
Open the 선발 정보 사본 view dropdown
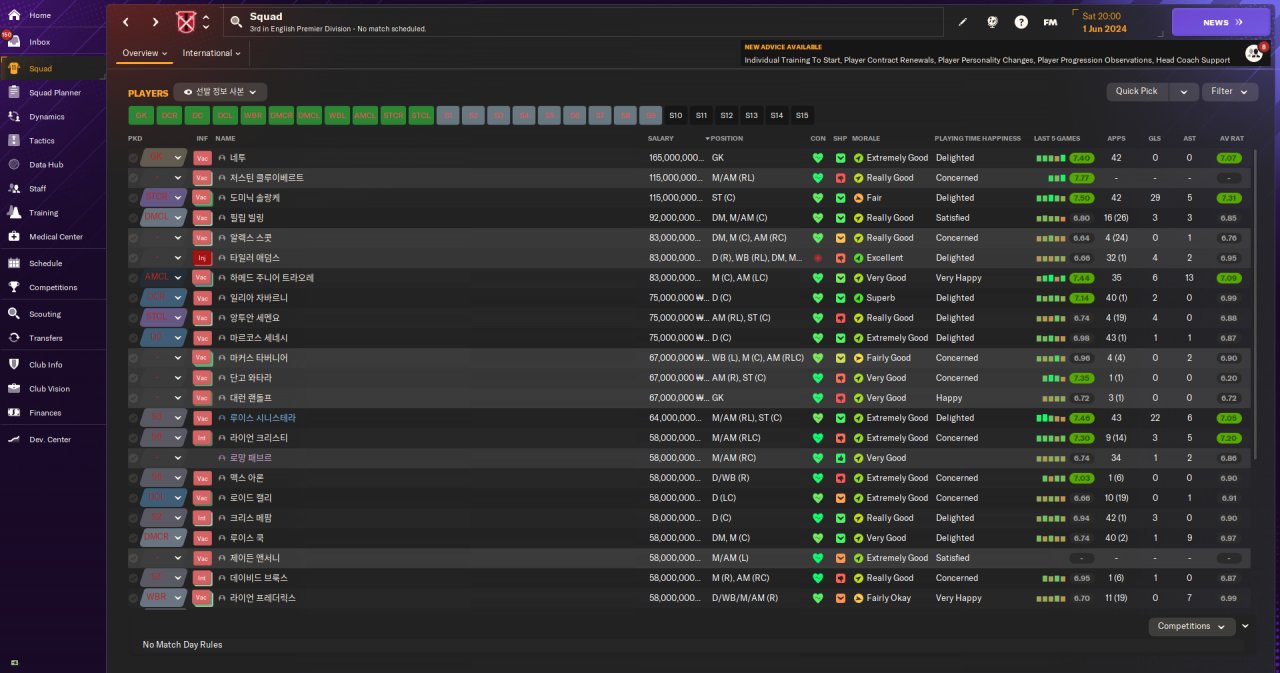tap(220, 92)
